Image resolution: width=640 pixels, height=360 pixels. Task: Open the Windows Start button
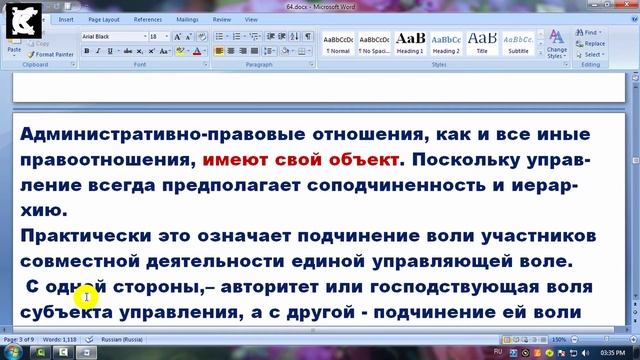click(x=13, y=352)
